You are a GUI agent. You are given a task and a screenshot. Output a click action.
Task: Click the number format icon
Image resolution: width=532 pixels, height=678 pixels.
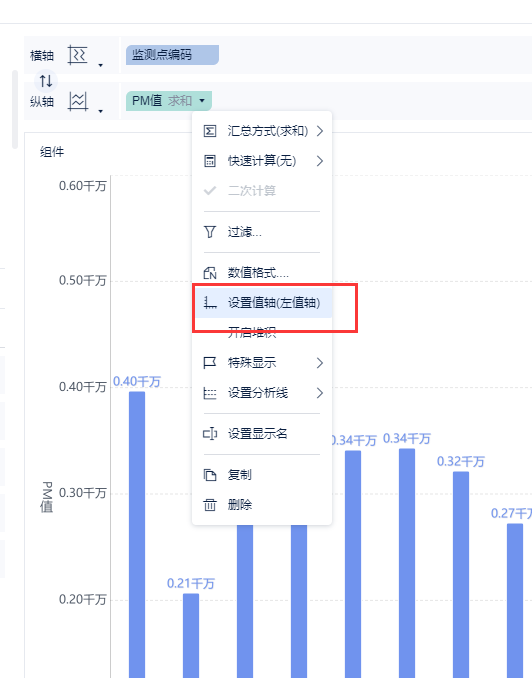click(x=210, y=273)
